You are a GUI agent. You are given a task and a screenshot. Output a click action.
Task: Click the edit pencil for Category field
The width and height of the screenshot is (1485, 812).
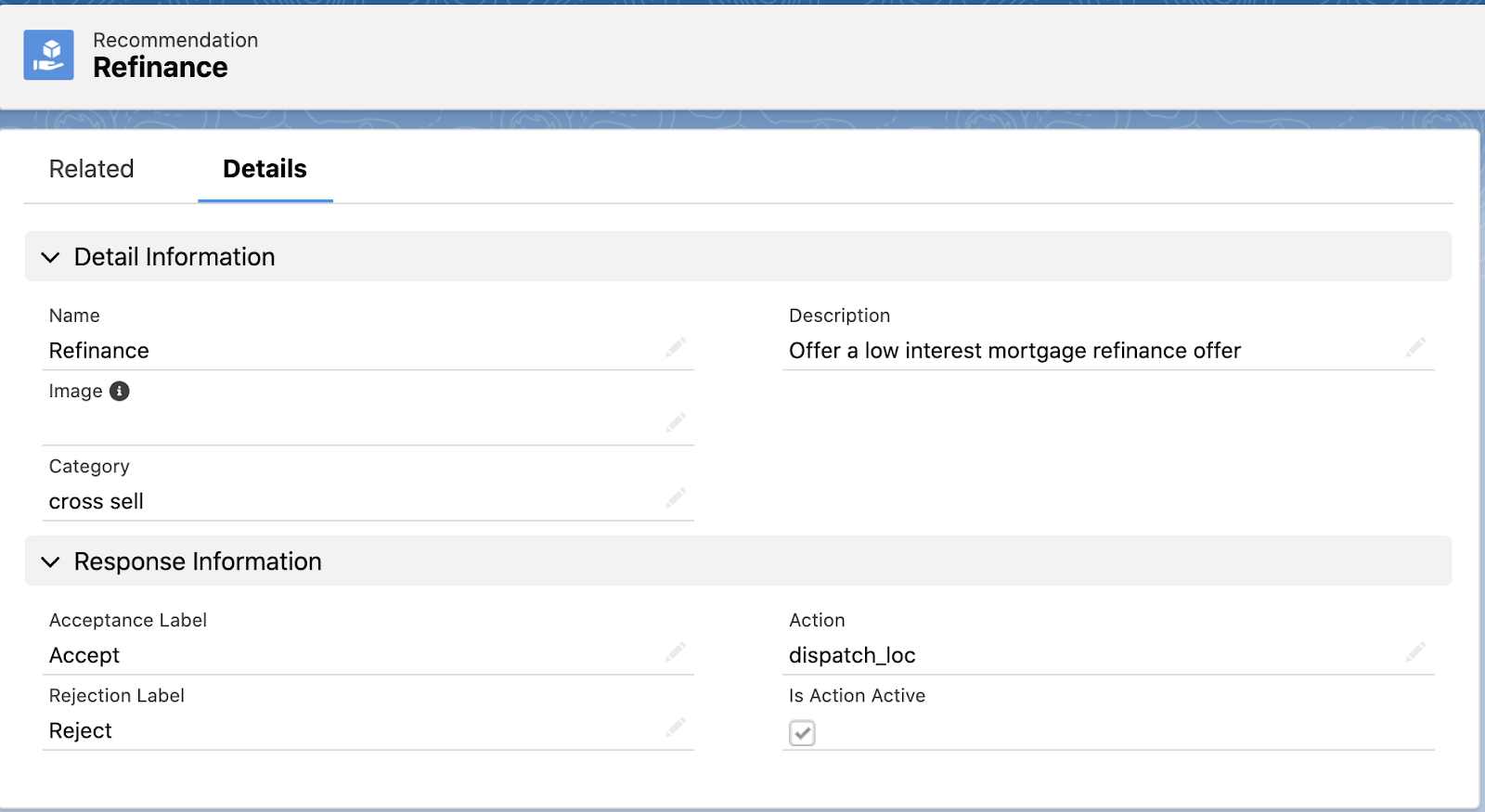675,498
